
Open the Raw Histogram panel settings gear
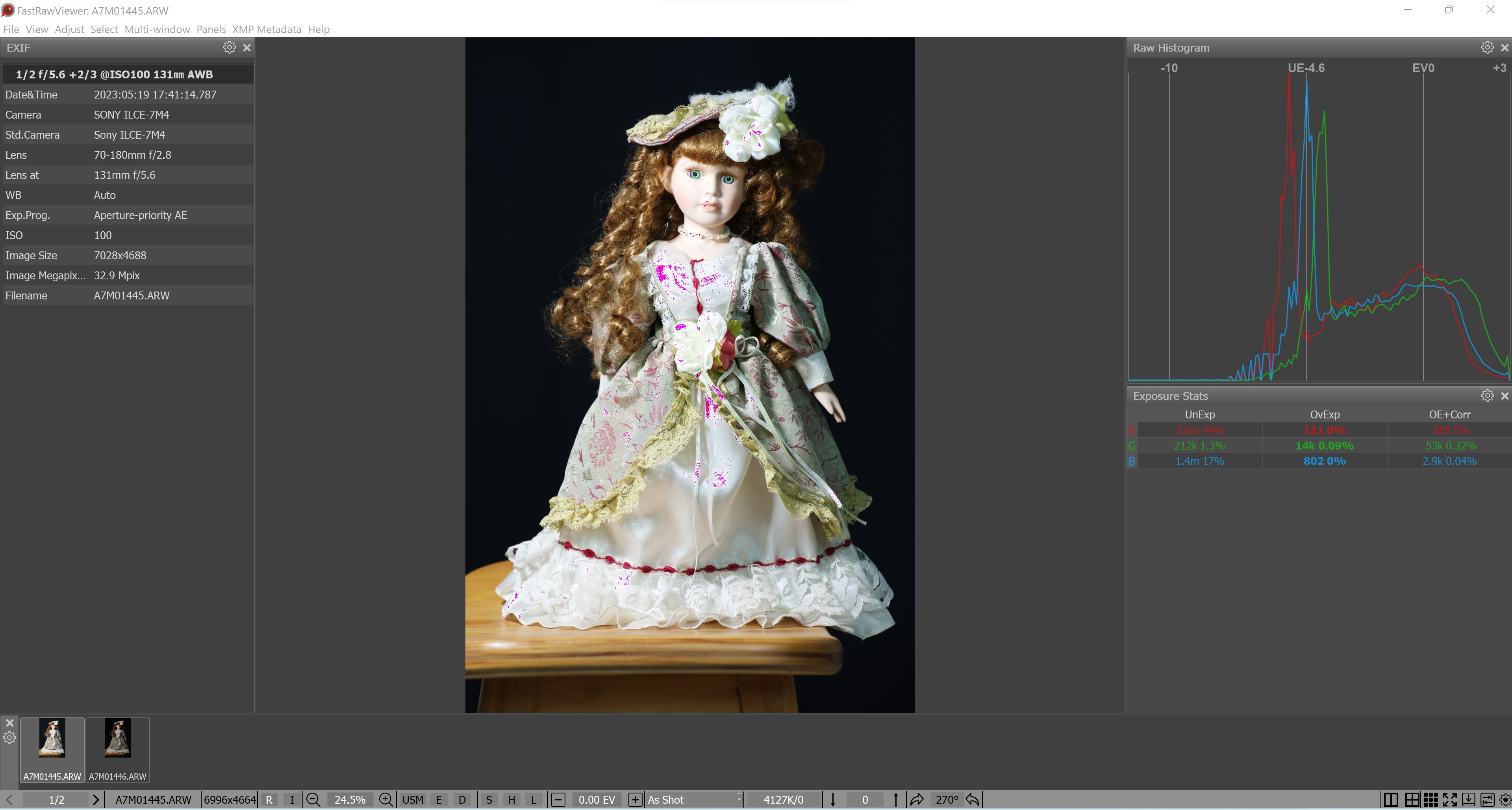coord(1487,48)
